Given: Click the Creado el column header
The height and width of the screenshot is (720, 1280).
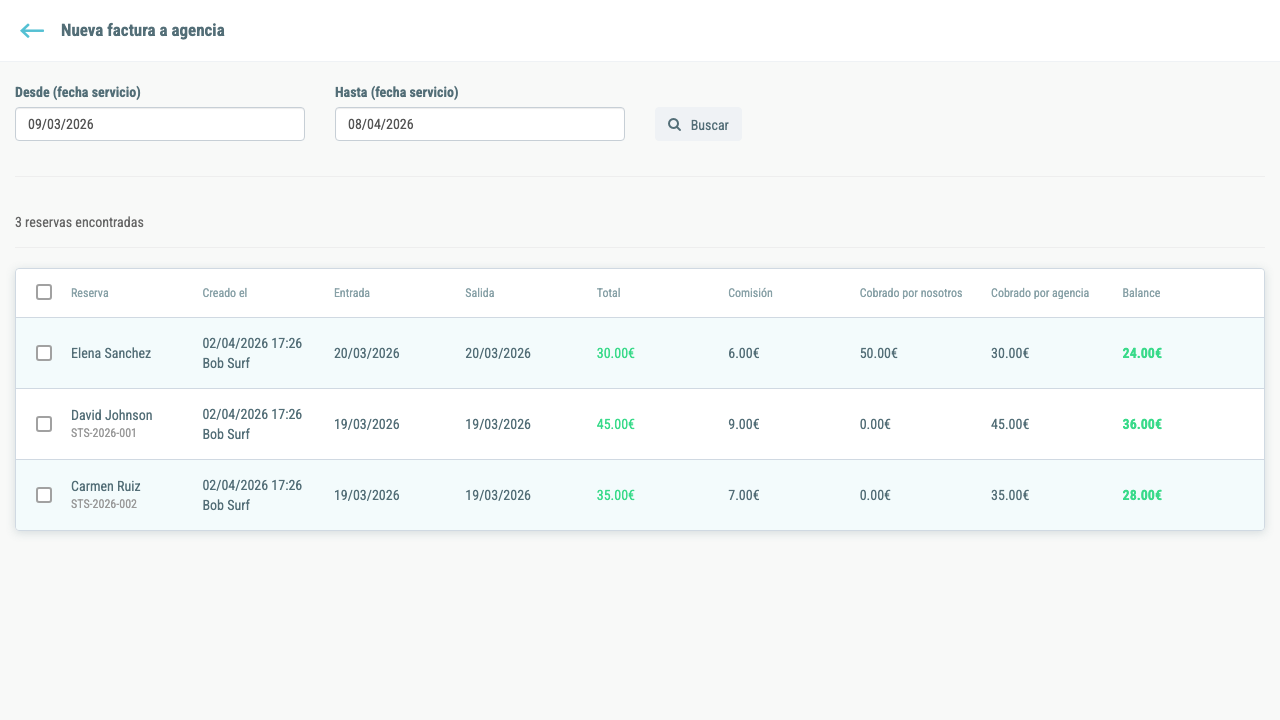Looking at the screenshot, I should tap(225, 293).
